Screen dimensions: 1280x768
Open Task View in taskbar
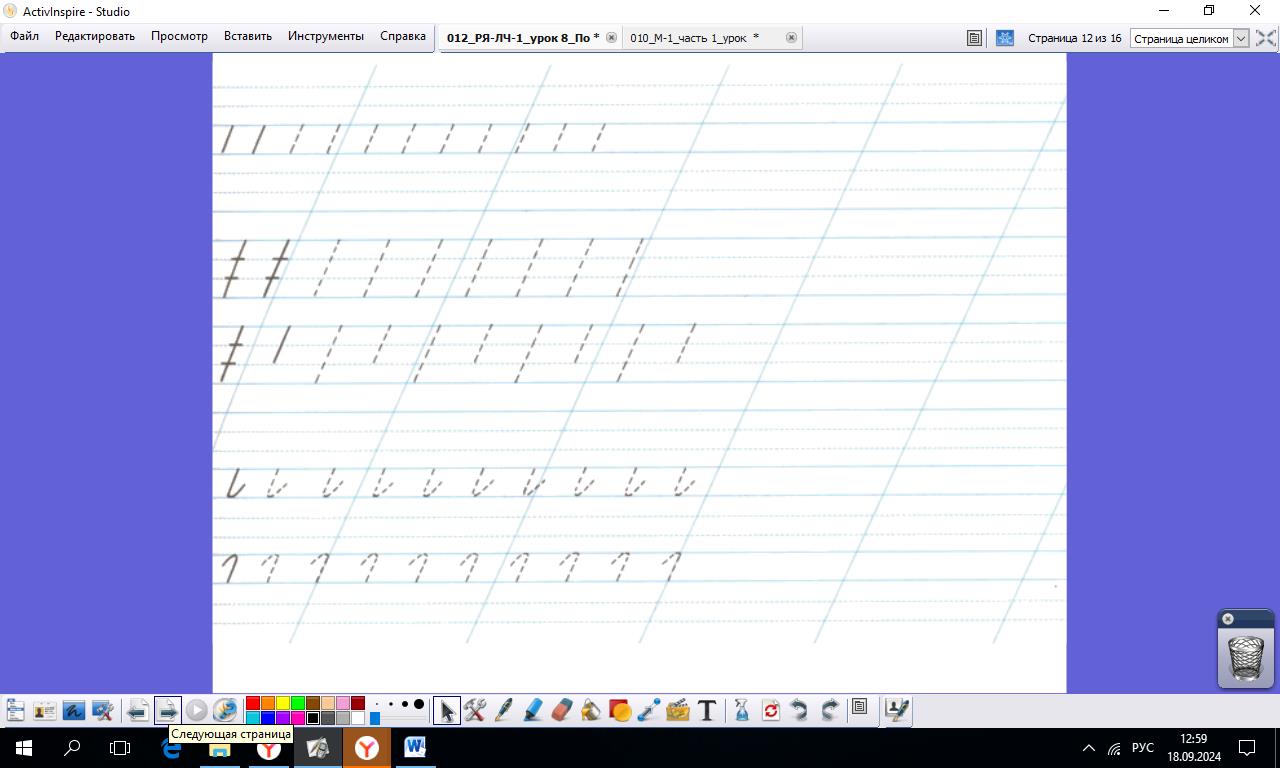tap(120, 748)
